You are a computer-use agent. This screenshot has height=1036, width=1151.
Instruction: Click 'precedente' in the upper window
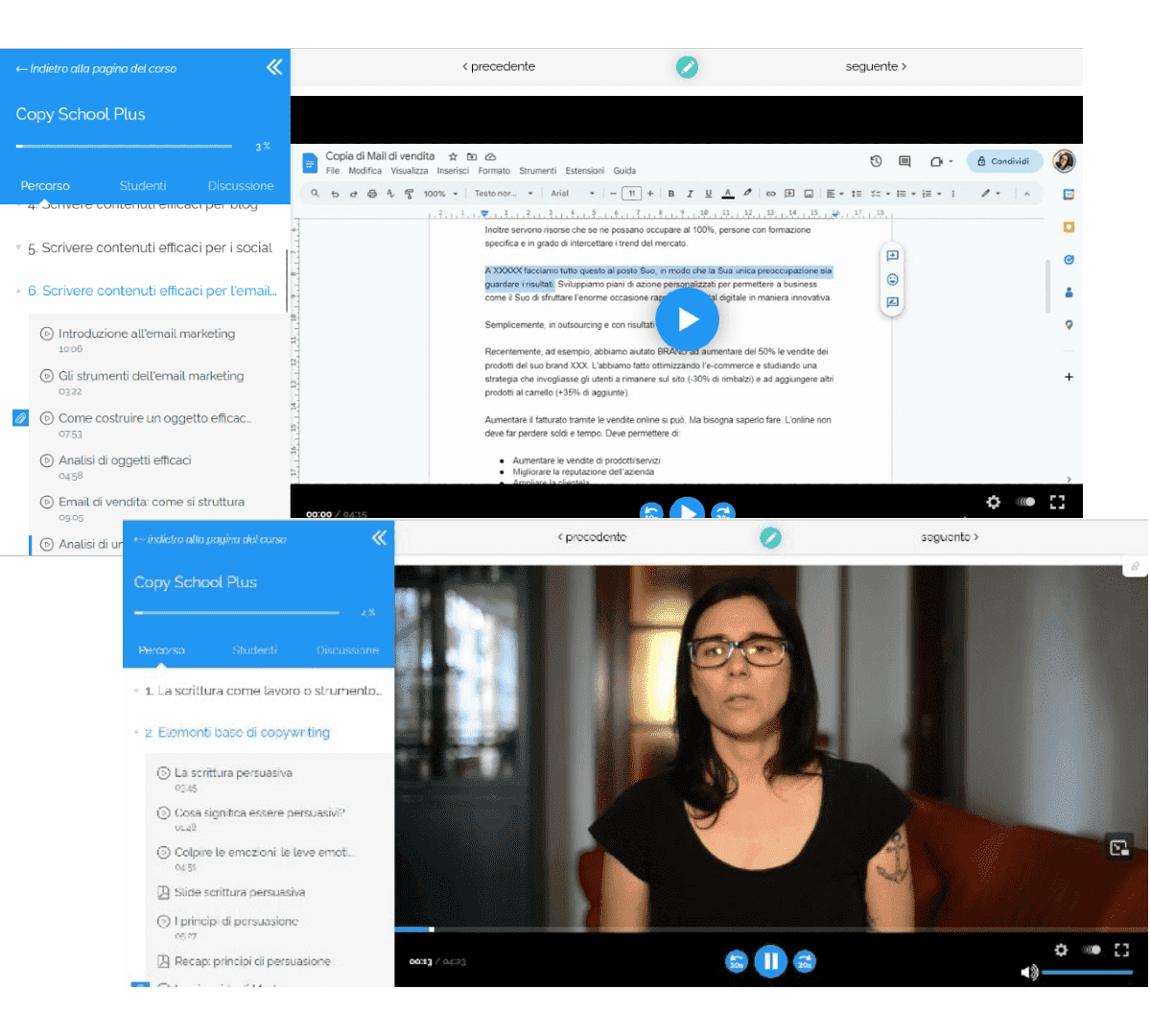499,66
